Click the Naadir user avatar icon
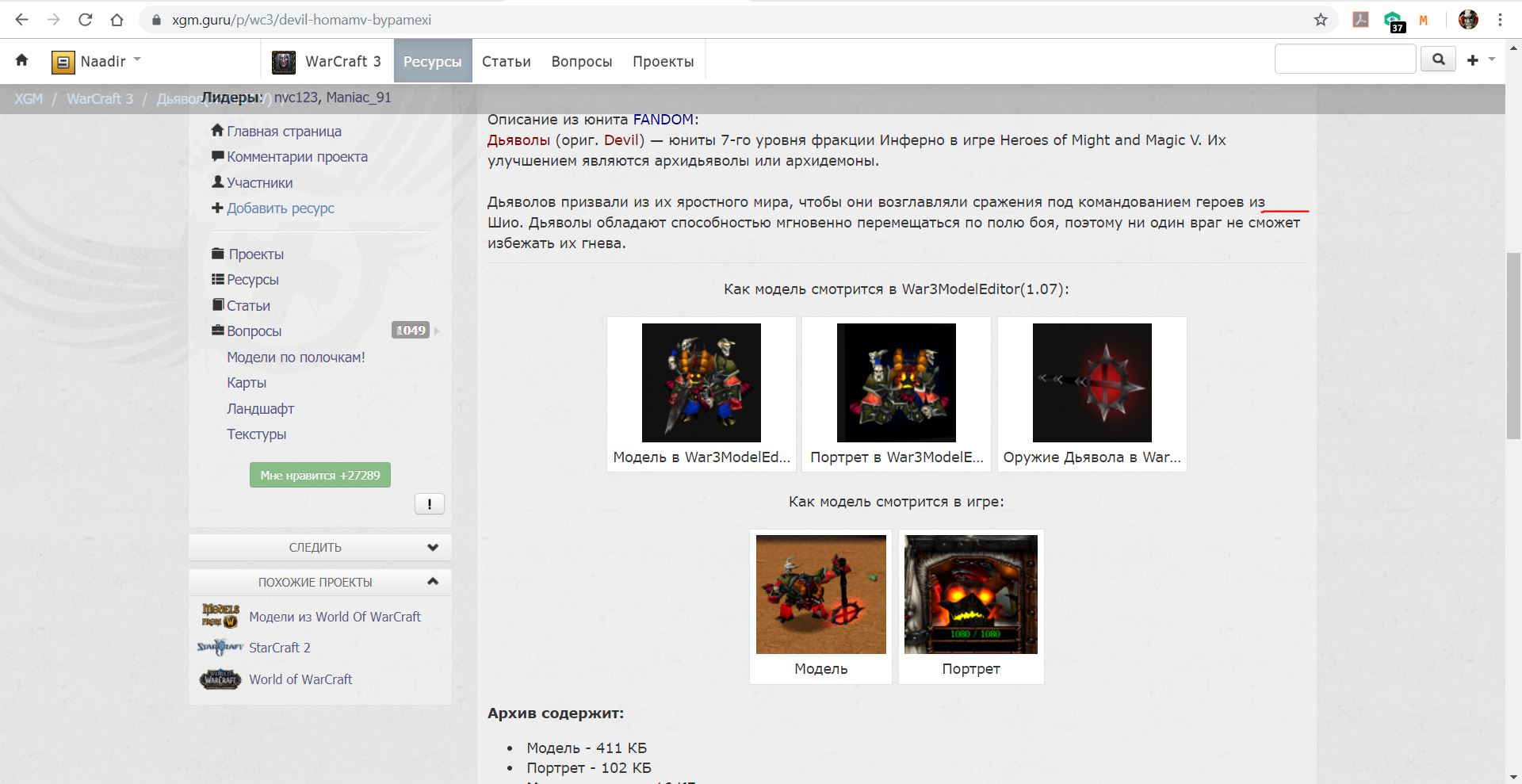The width and height of the screenshot is (1522, 784). [x=63, y=62]
